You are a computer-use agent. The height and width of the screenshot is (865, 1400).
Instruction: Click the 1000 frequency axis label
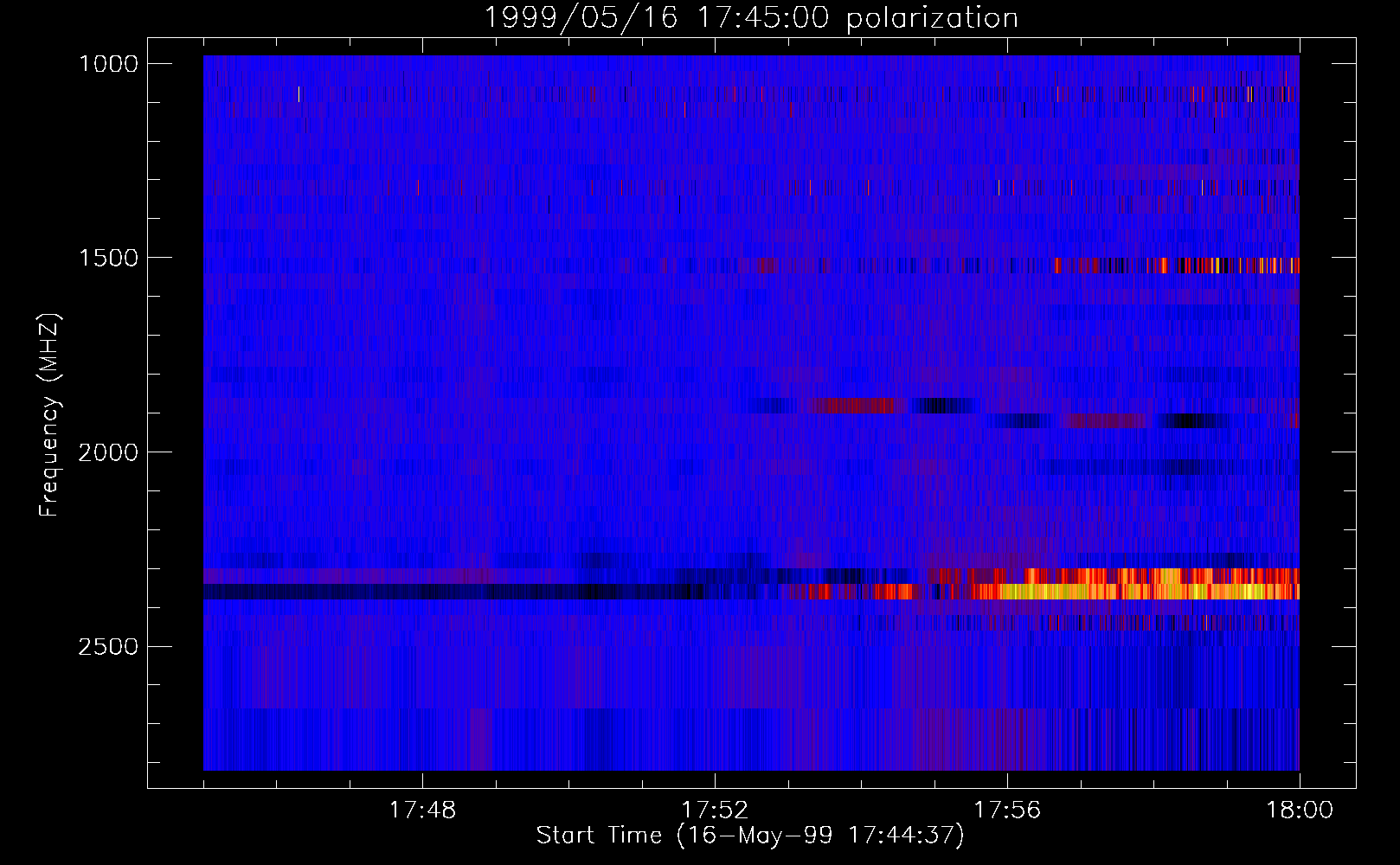pyautogui.click(x=108, y=64)
